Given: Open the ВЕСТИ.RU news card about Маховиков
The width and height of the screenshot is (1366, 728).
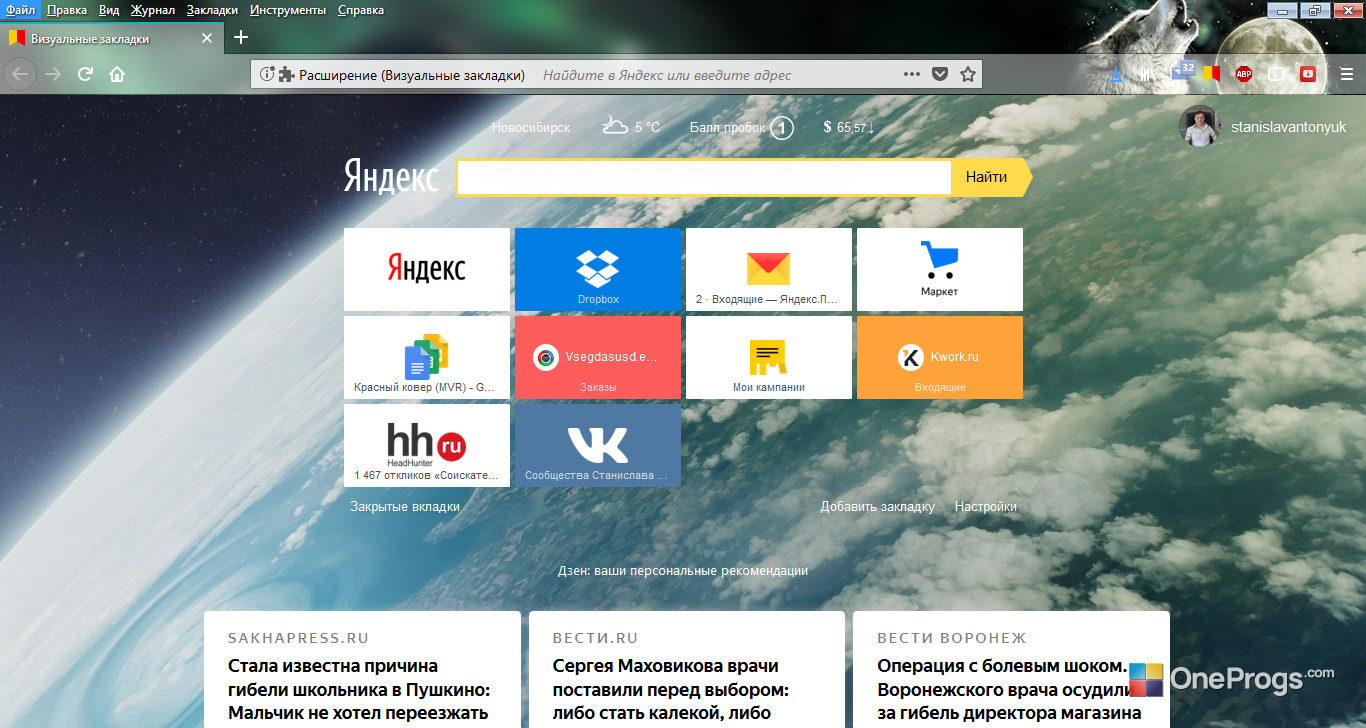Looking at the screenshot, I should [x=687, y=670].
